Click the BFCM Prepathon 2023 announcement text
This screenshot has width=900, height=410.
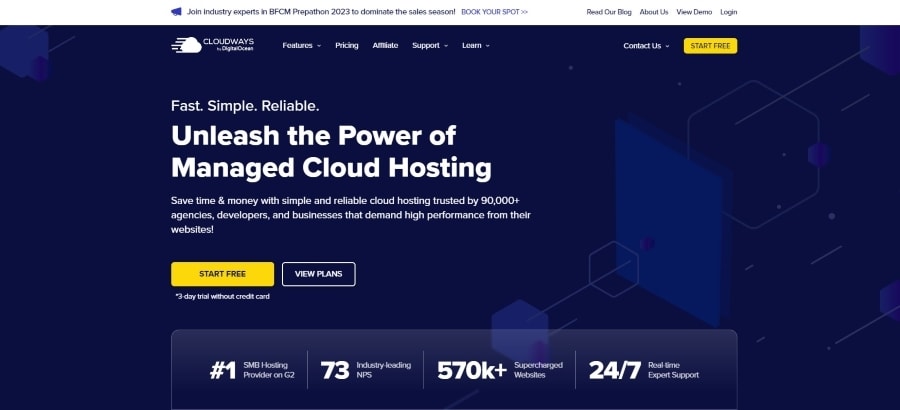pos(321,11)
